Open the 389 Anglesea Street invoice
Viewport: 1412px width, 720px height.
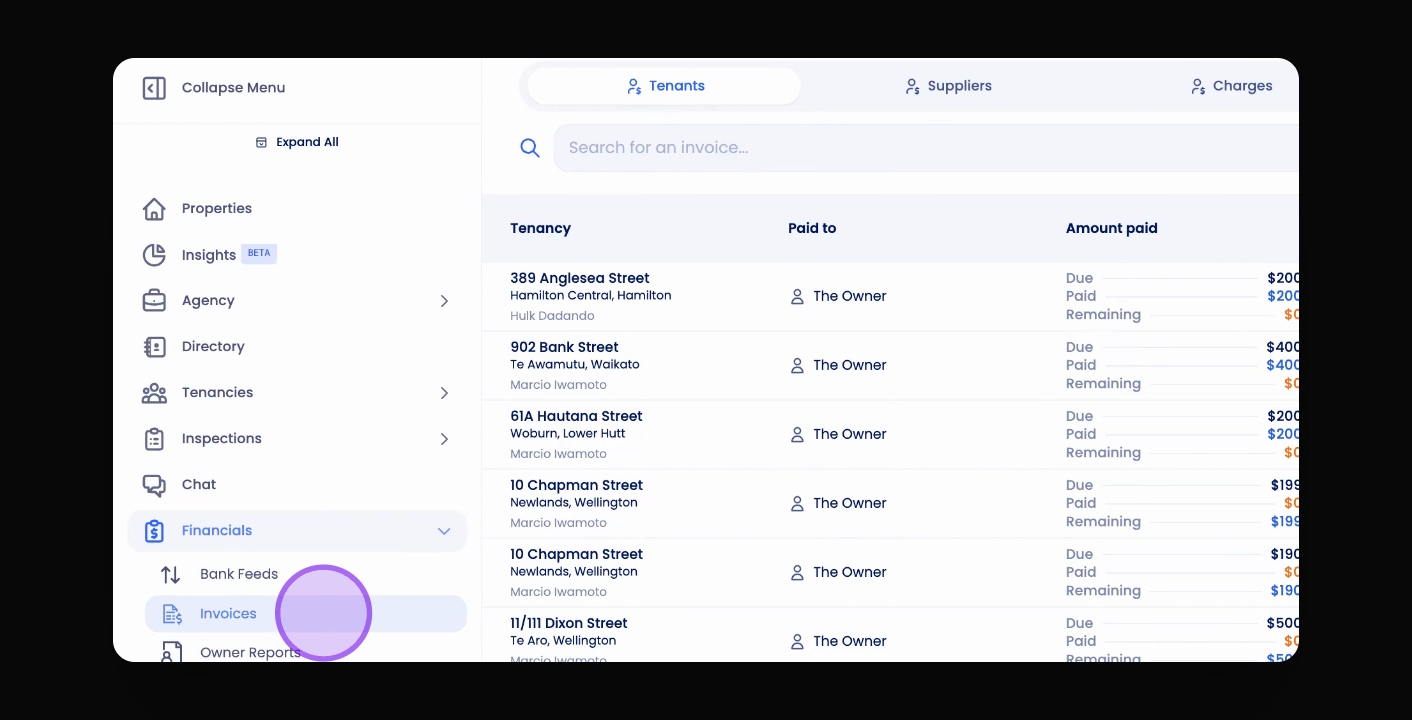580,278
